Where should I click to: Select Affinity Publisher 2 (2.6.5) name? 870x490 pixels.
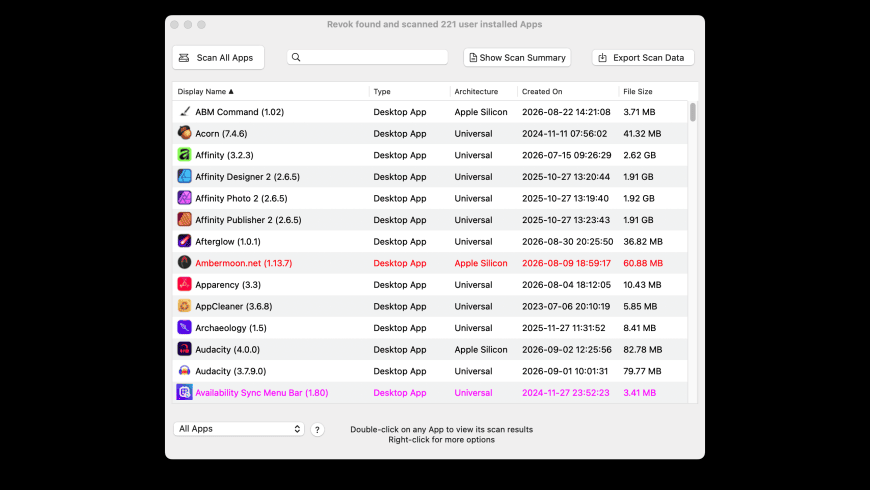(x=249, y=220)
